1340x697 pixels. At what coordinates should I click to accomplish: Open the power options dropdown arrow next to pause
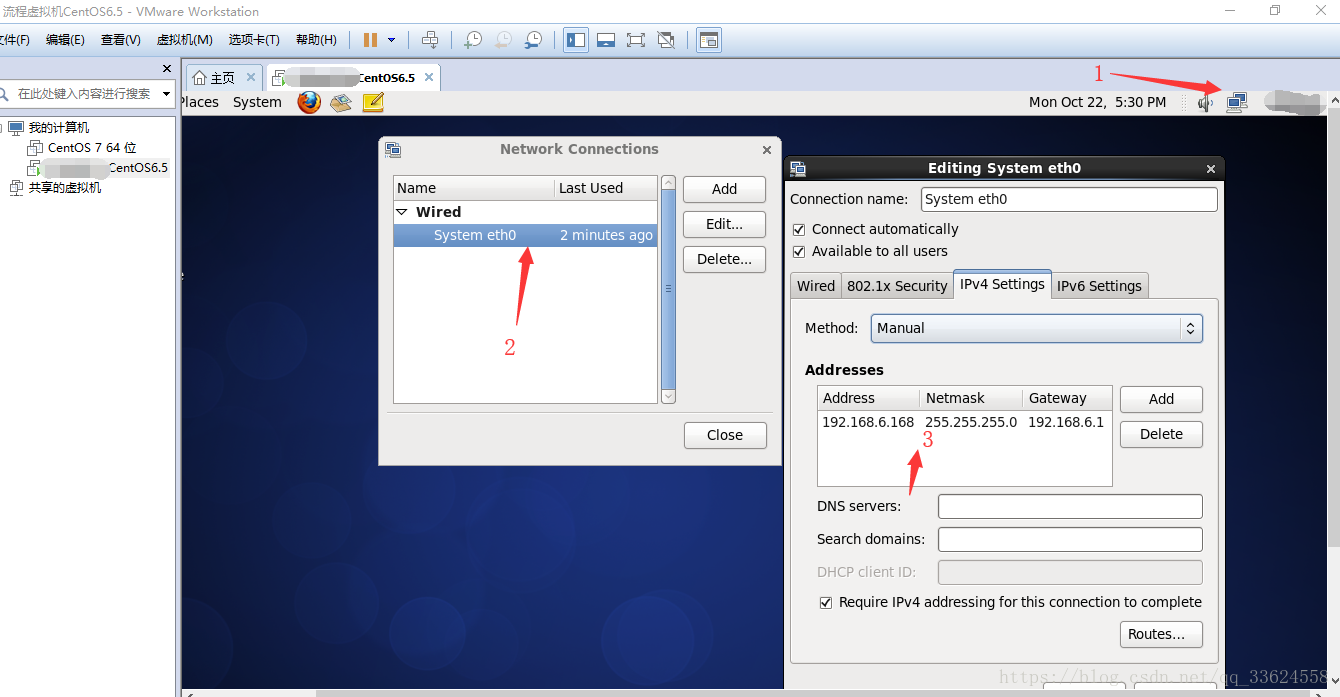[391, 40]
